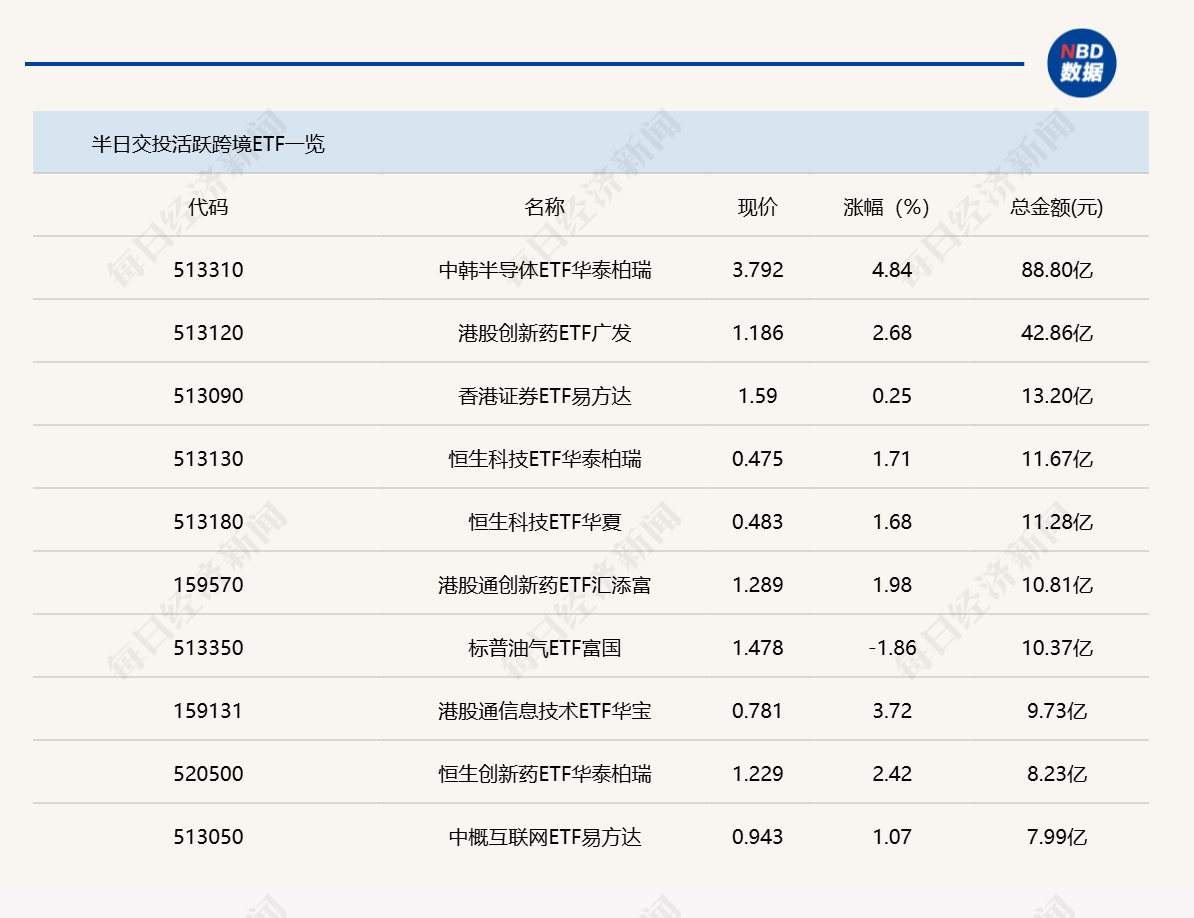Select code 513180
Screen dimensions: 1194x918
pos(209,522)
